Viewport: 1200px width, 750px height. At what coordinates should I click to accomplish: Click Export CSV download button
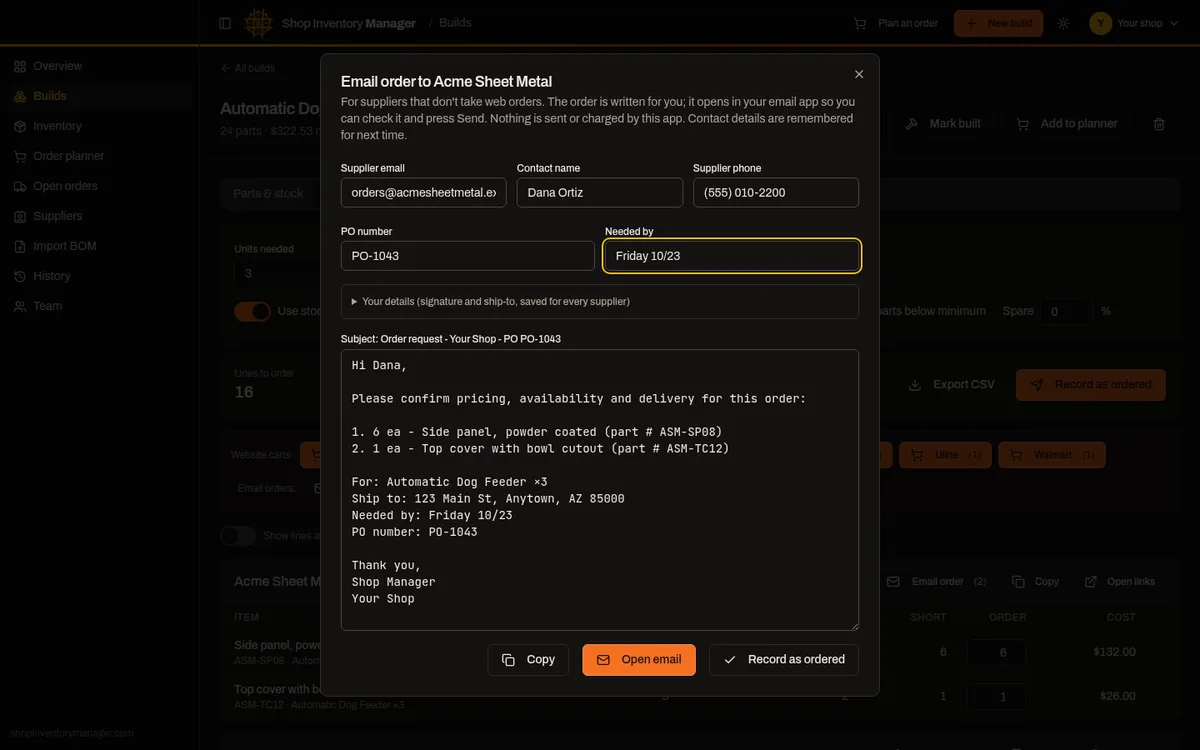(x=952, y=384)
